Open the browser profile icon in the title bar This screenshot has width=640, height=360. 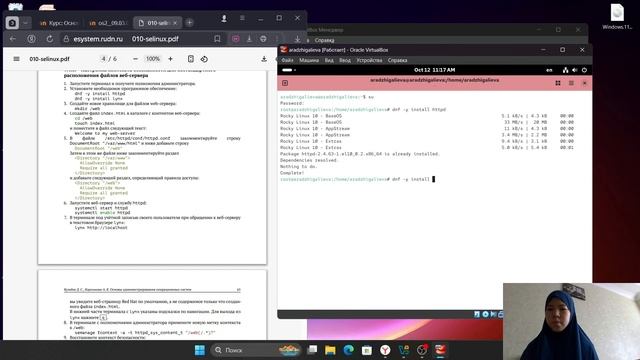pyautogui.click(x=224, y=18)
